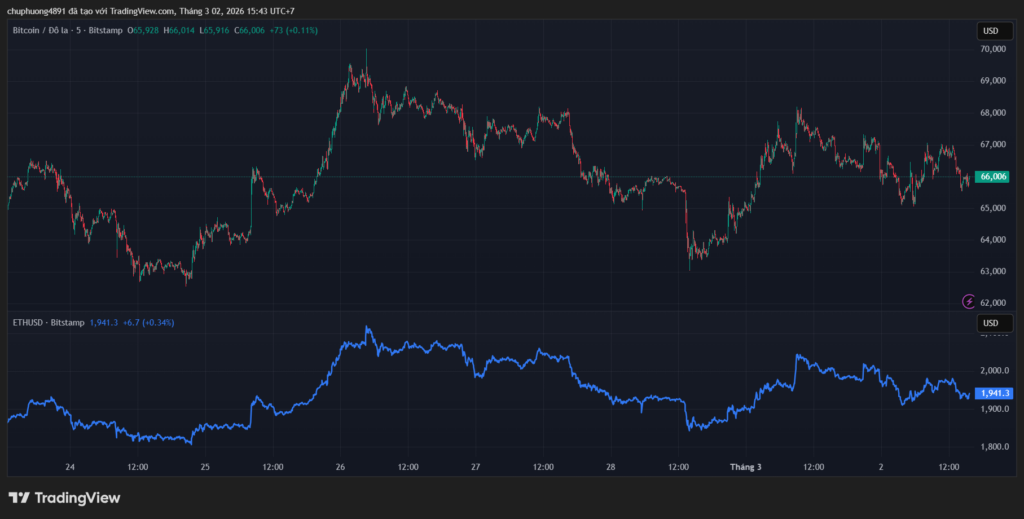Click the blue 1,941.3 ETH price label

click(994, 394)
